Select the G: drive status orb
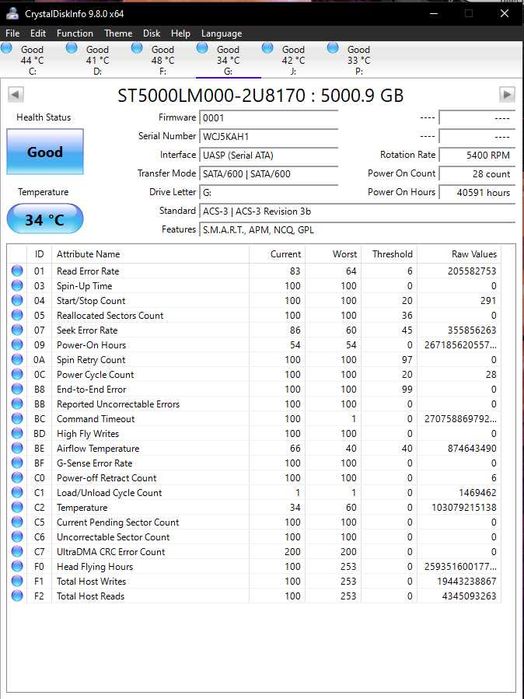The image size is (524, 699). (x=202, y=48)
